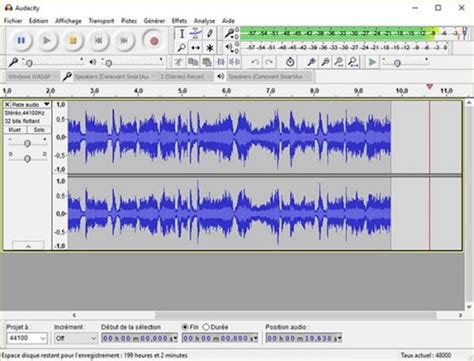Click the Zoom In magnifier icon
Viewport: 474px width, 361px height.
tap(311, 62)
